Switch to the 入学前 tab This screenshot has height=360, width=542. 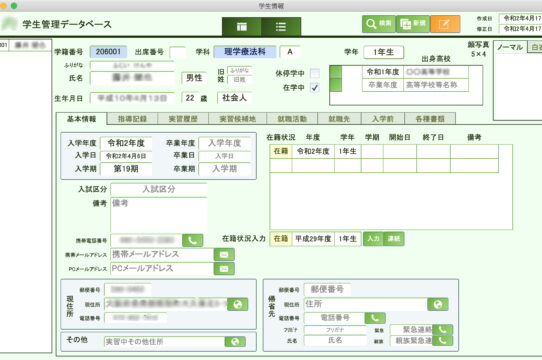[x=383, y=119]
